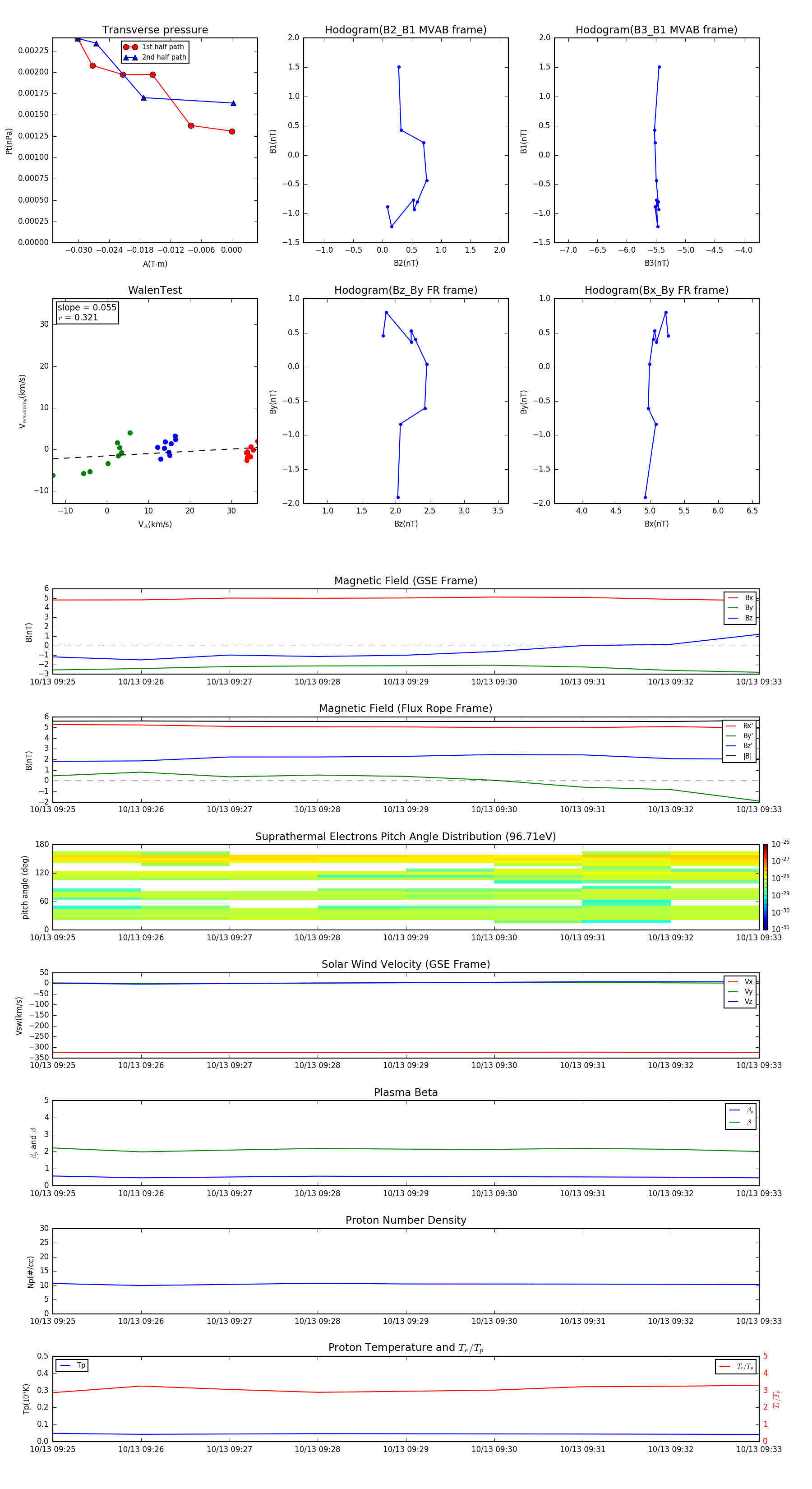Select the β legend entry in Plasma Beta
This screenshot has width=812, height=1489.
[741, 1122]
